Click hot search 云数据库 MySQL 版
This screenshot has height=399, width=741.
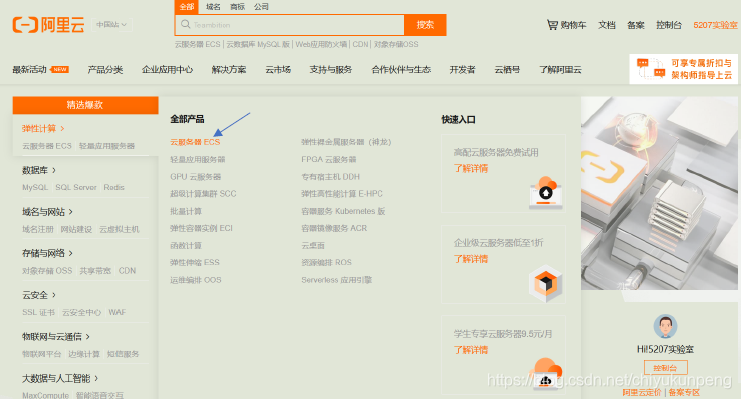258,44
